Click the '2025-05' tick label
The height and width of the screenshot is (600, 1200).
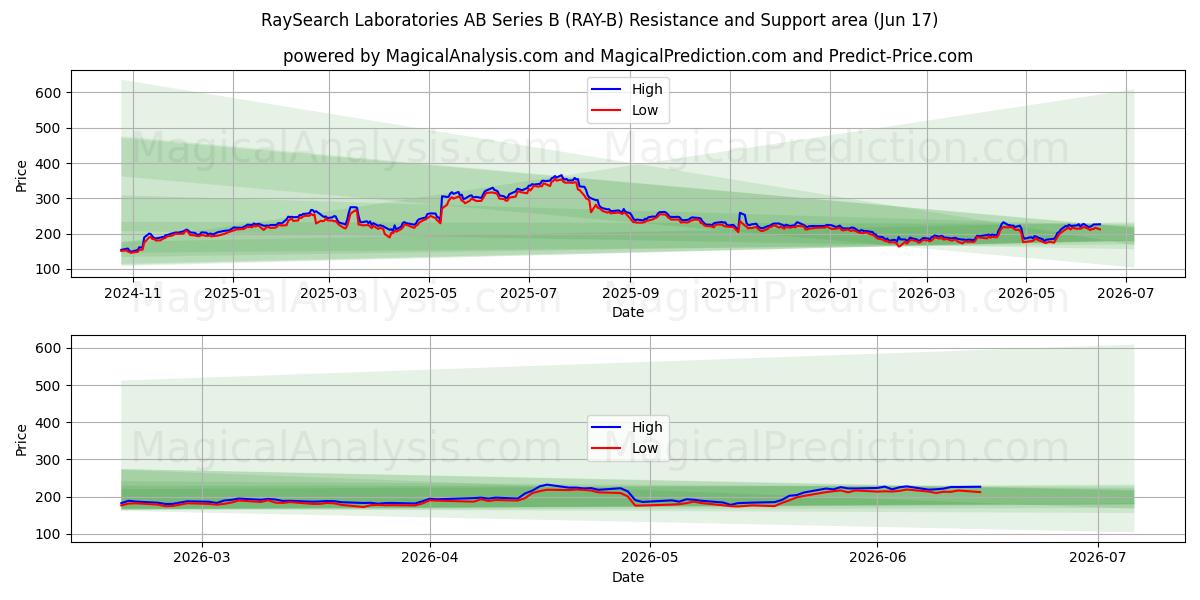428,293
